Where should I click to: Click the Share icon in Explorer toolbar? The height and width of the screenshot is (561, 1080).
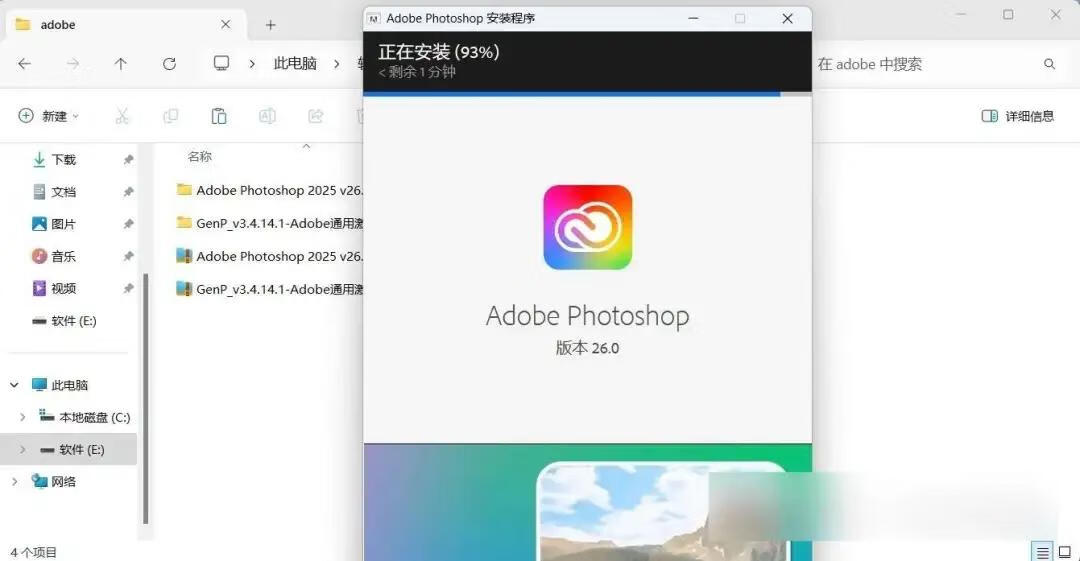click(x=315, y=116)
